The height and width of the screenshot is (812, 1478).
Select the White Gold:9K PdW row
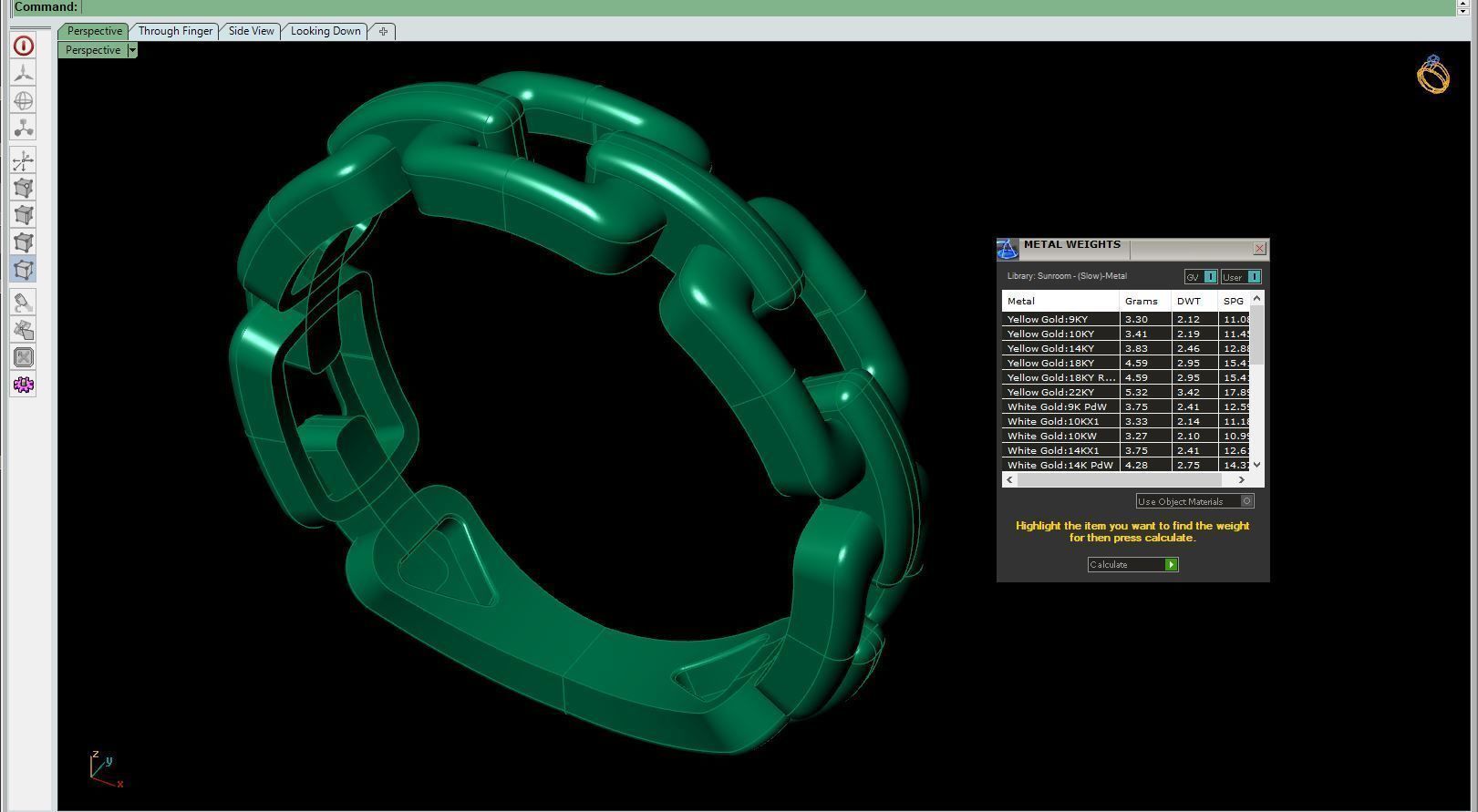coord(1127,406)
